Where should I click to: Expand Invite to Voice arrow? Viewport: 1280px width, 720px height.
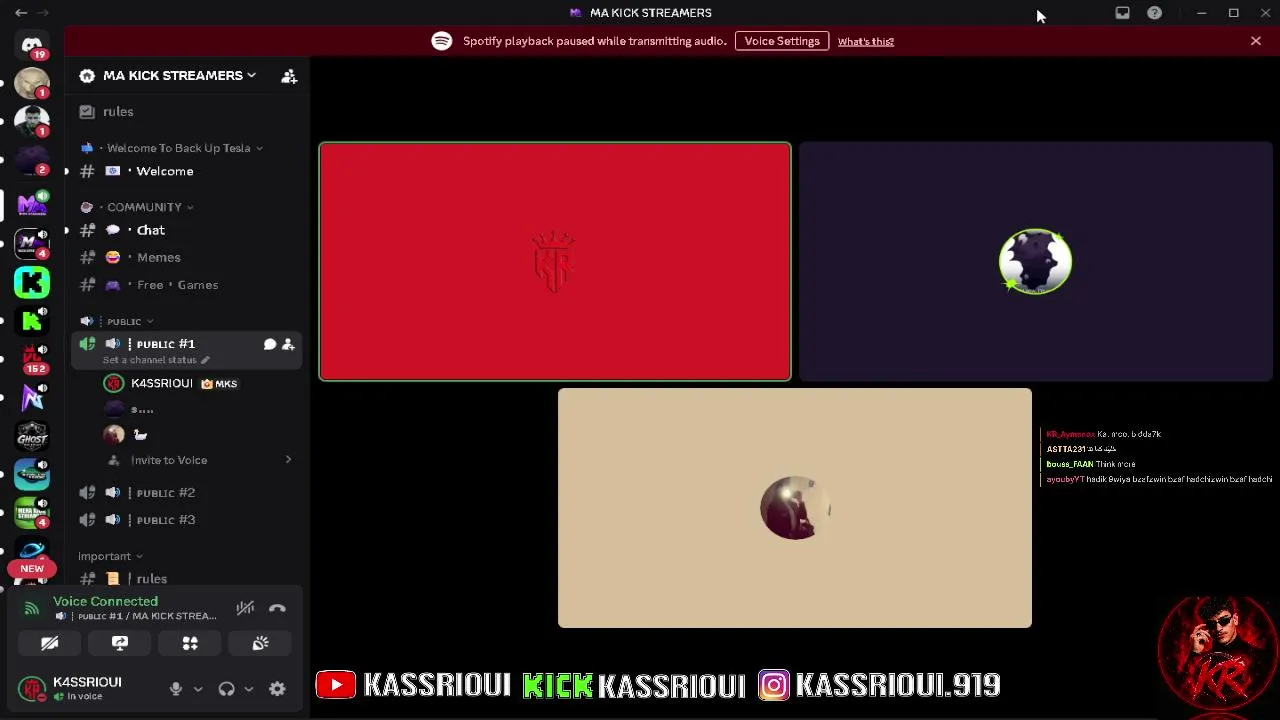[288, 460]
